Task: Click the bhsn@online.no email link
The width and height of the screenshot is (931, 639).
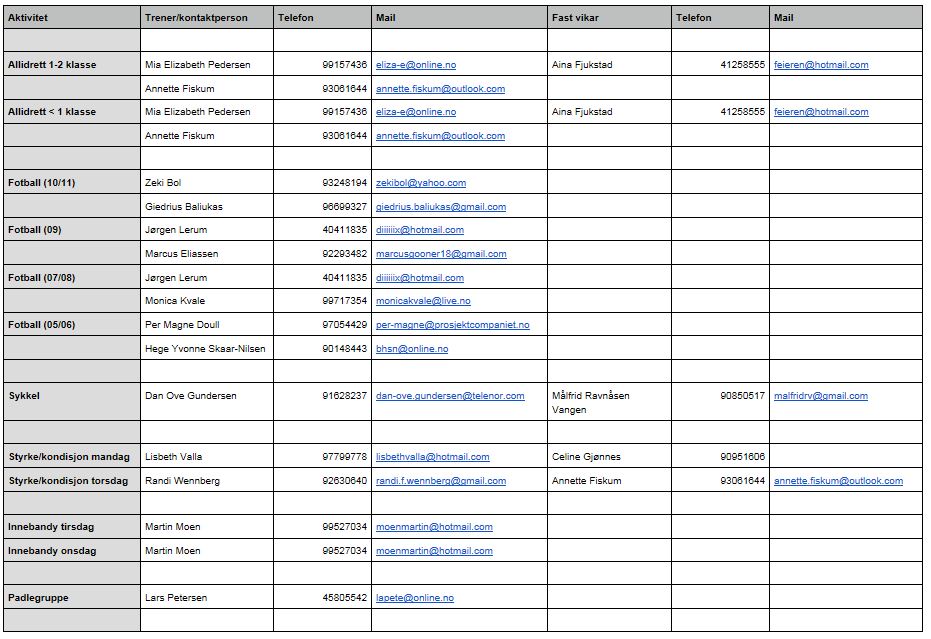Action: point(411,349)
